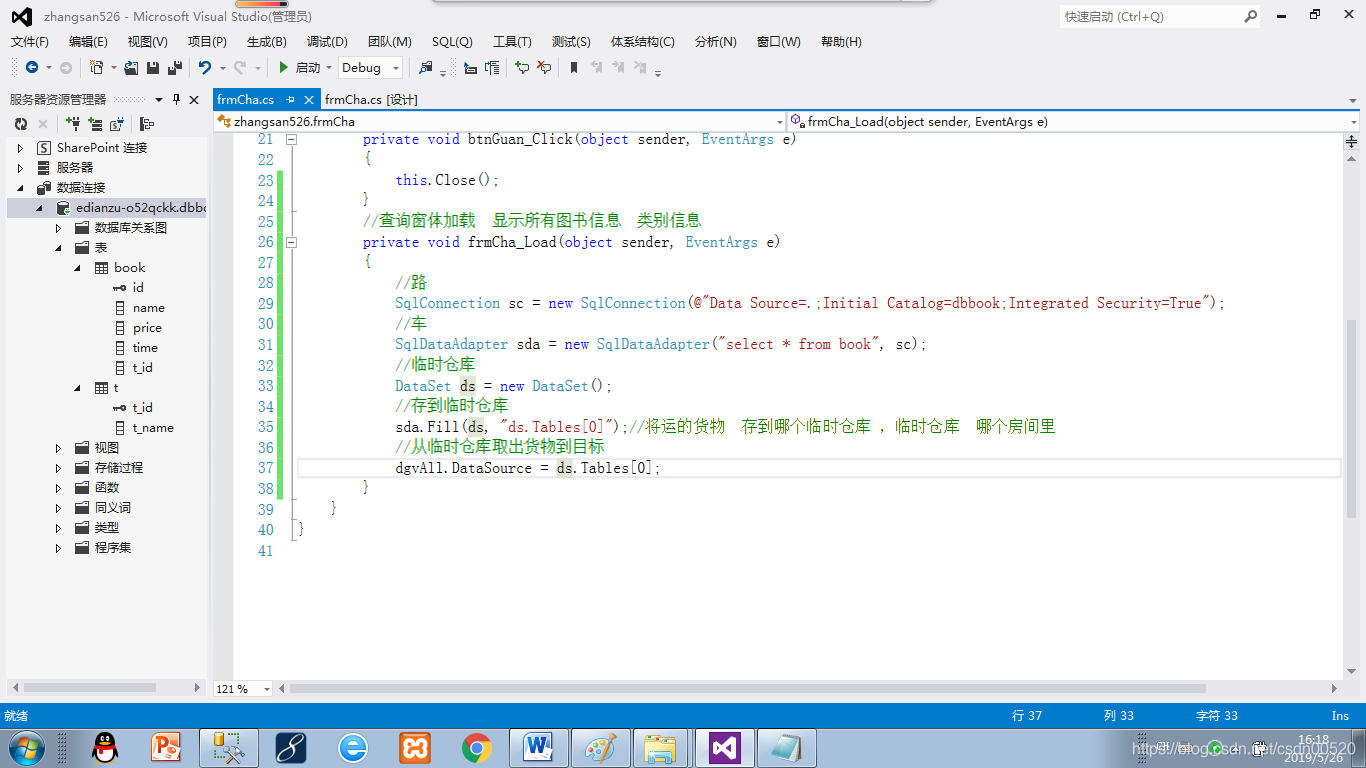Open XAMPP from the taskbar
Screen dimensions: 1366x768
(414, 747)
